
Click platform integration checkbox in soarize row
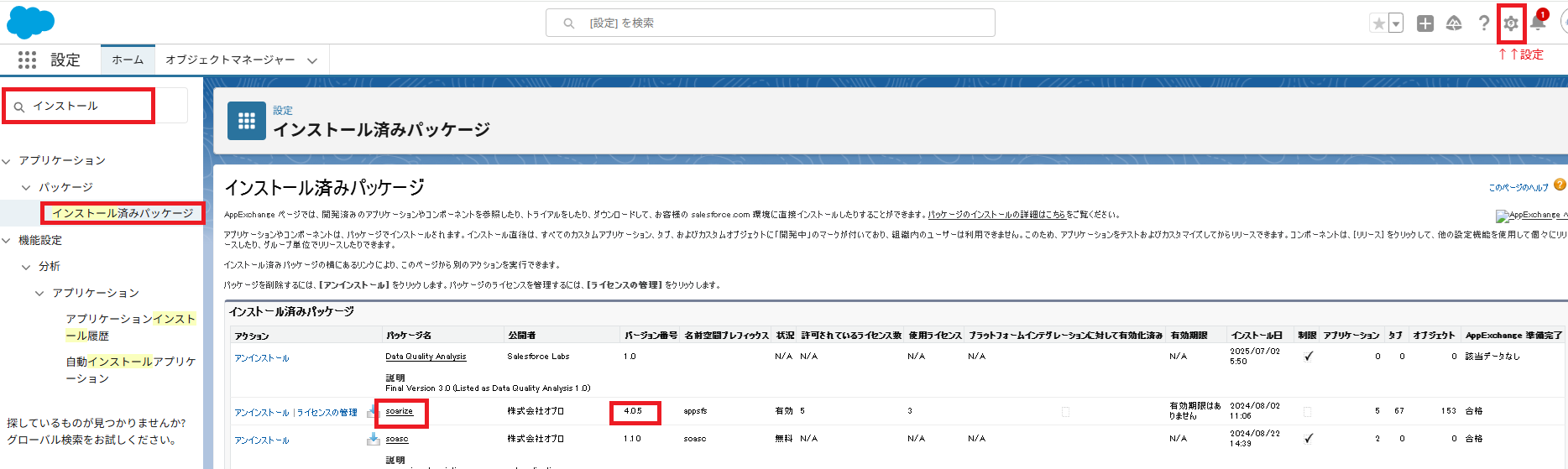(x=1065, y=411)
